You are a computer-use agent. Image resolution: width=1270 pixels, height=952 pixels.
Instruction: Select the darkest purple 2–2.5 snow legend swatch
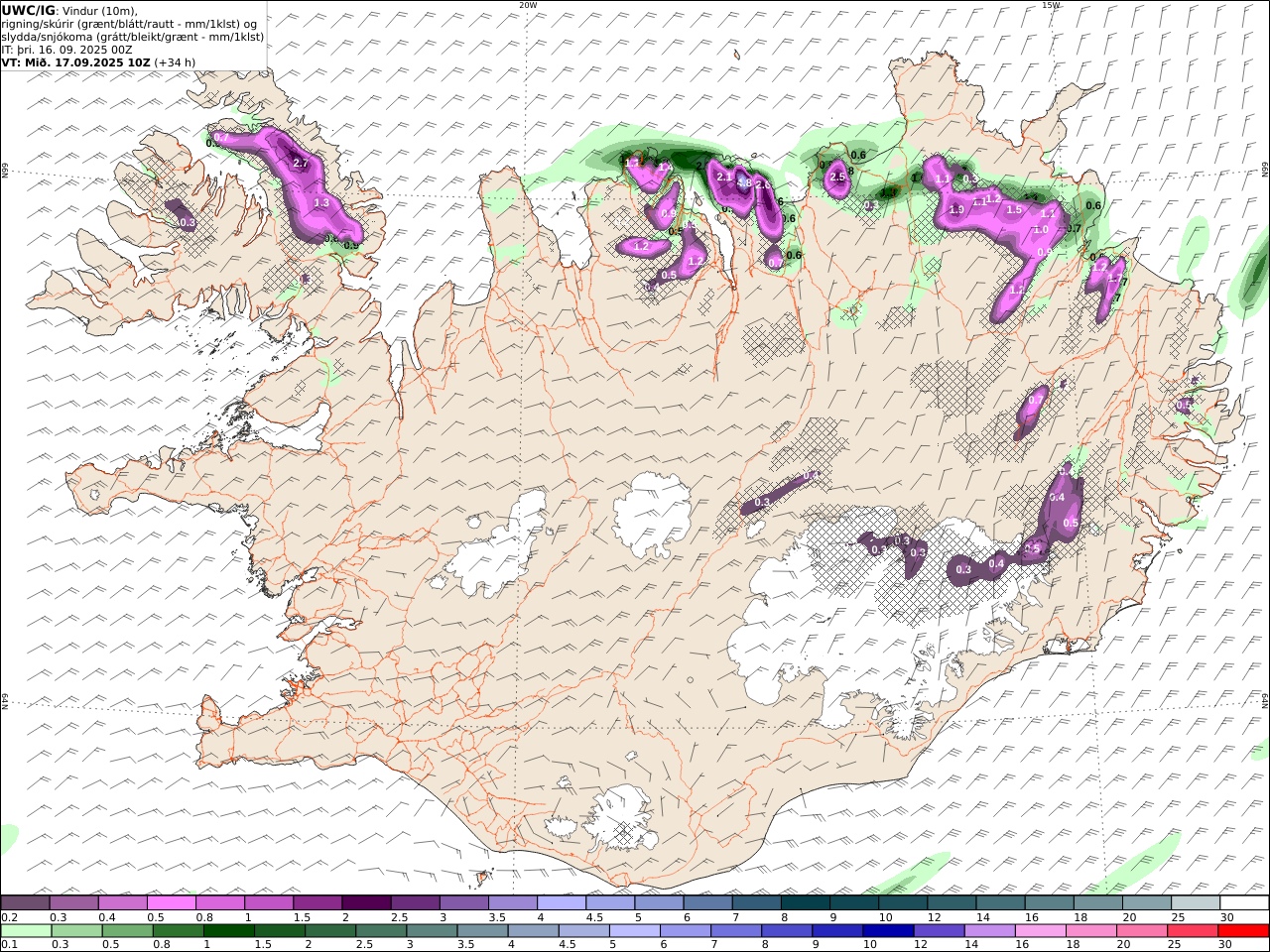pos(366,903)
